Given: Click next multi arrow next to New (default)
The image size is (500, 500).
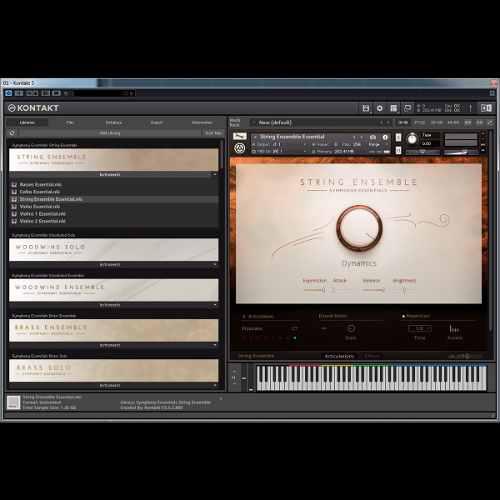Looking at the screenshot, I should point(388,123).
